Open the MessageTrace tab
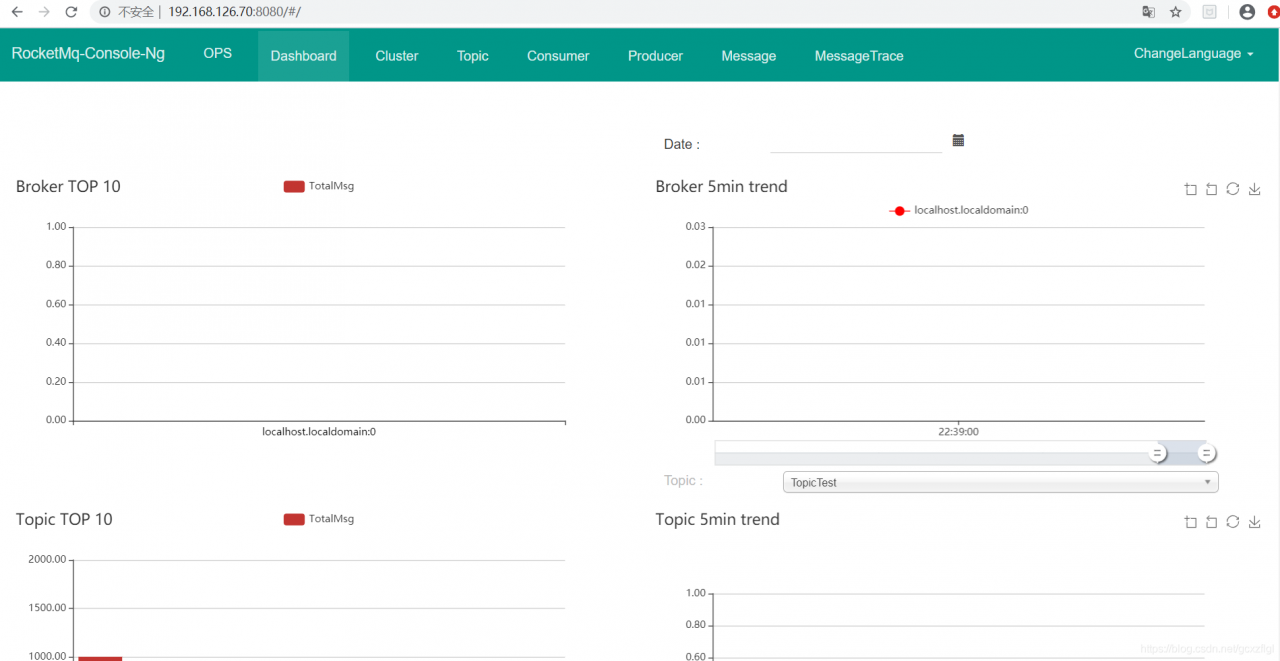This screenshot has width=1280, height=661. coord(859,56)
